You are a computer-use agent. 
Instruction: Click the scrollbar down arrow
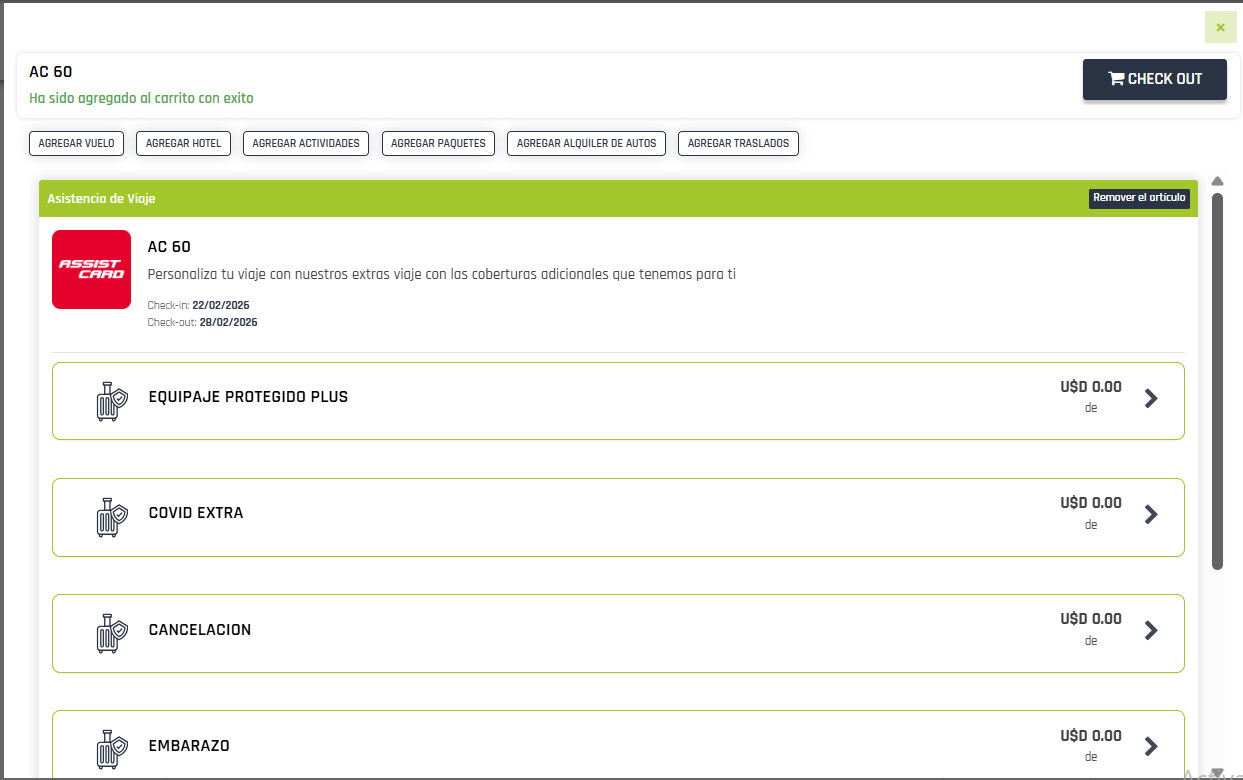click(1217, 772)
